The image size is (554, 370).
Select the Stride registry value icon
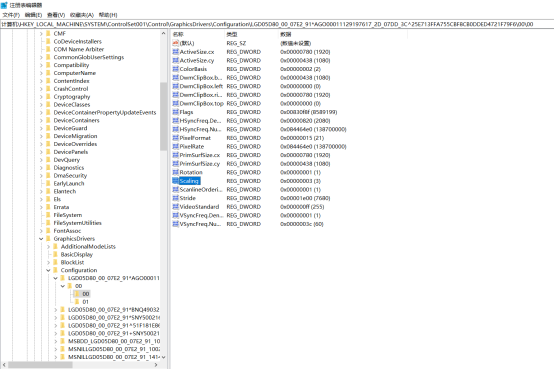pos(176,198)
